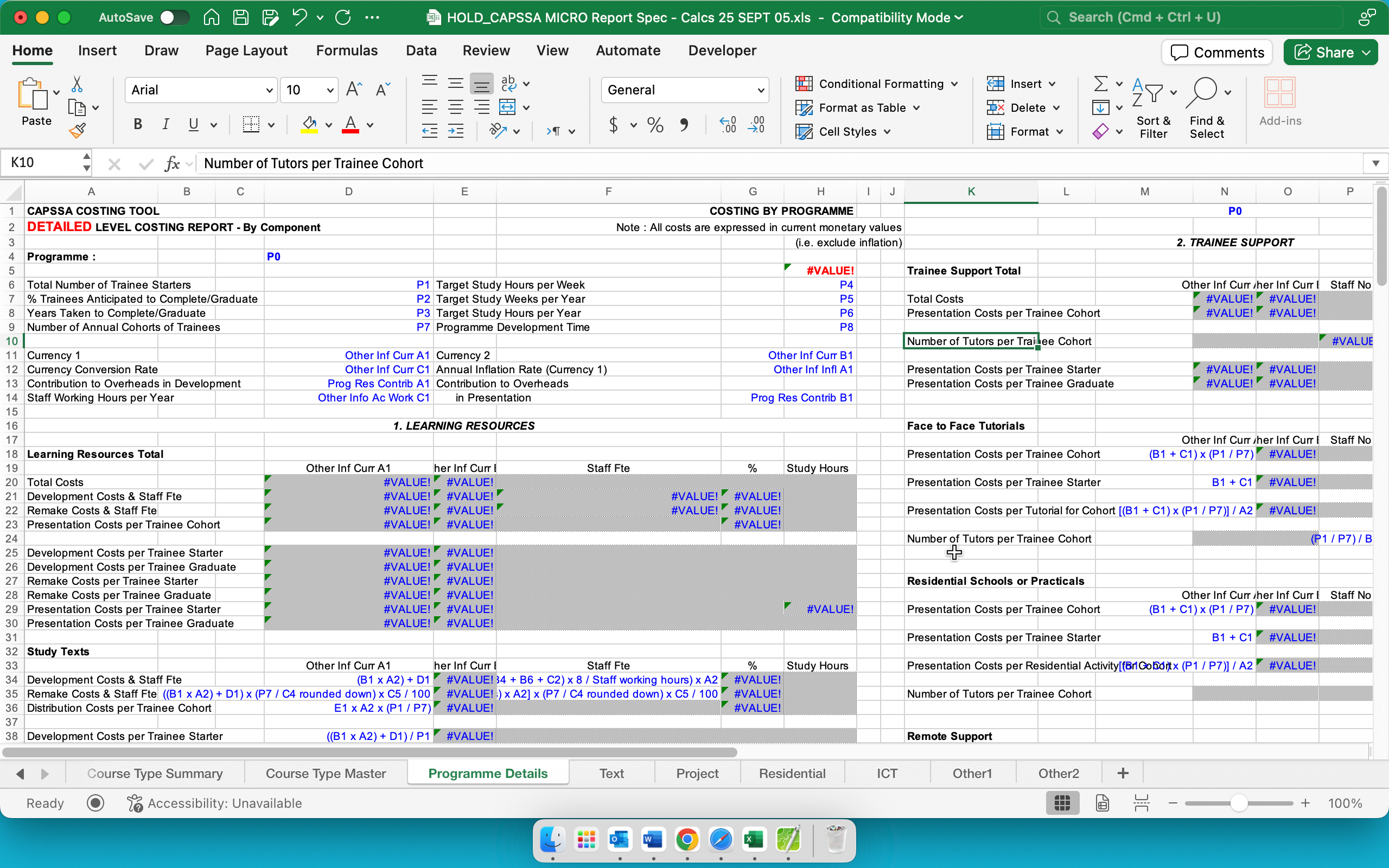This screenshot has width=1389, height=868.
Task: Click the Insert Function fx icon
Action: coord(171,164)
